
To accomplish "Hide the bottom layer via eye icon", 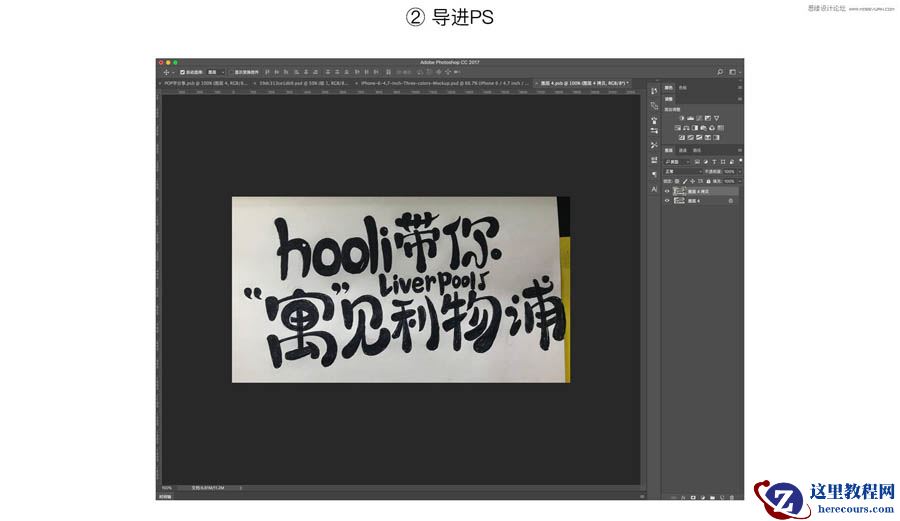I will click(x=667, y=201).
